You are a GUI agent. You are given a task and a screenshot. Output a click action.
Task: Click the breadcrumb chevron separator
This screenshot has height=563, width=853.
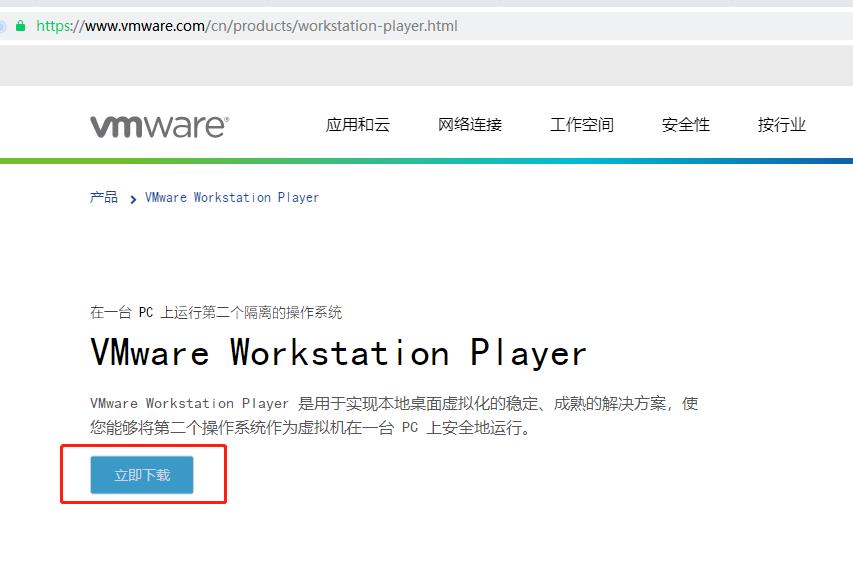click(133, 200)
